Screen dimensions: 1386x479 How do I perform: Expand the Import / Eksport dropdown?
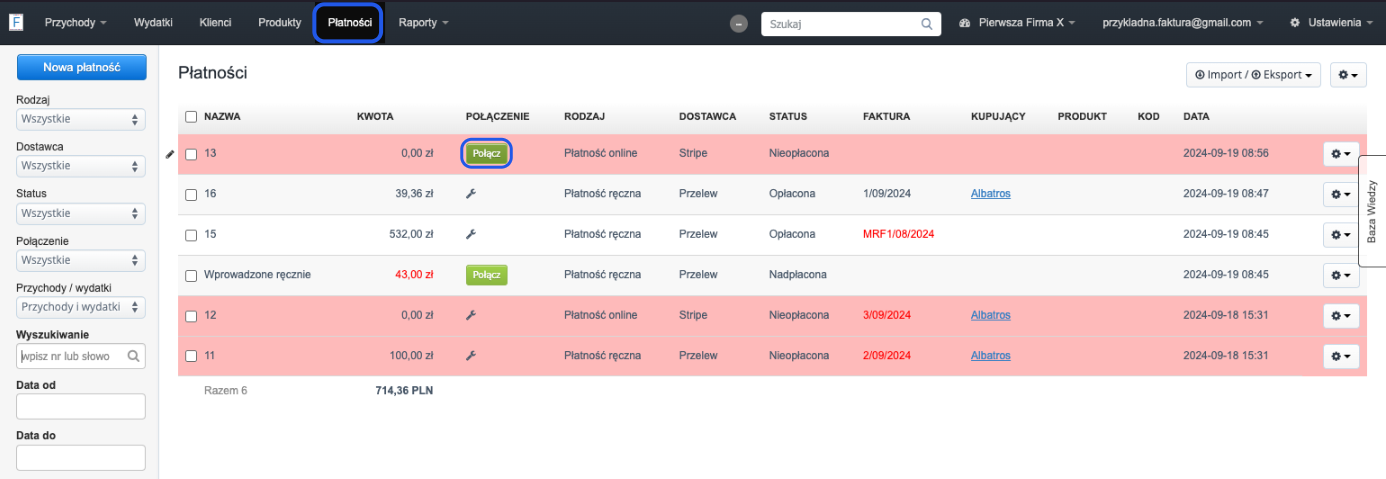1253,74
